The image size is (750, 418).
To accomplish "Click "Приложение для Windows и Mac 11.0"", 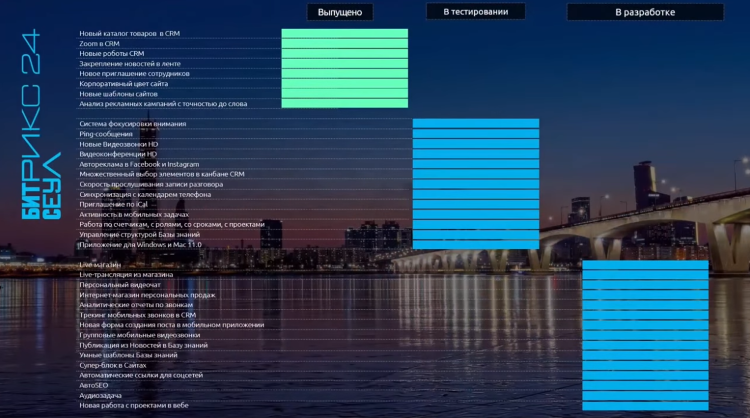I will point(141,244).
